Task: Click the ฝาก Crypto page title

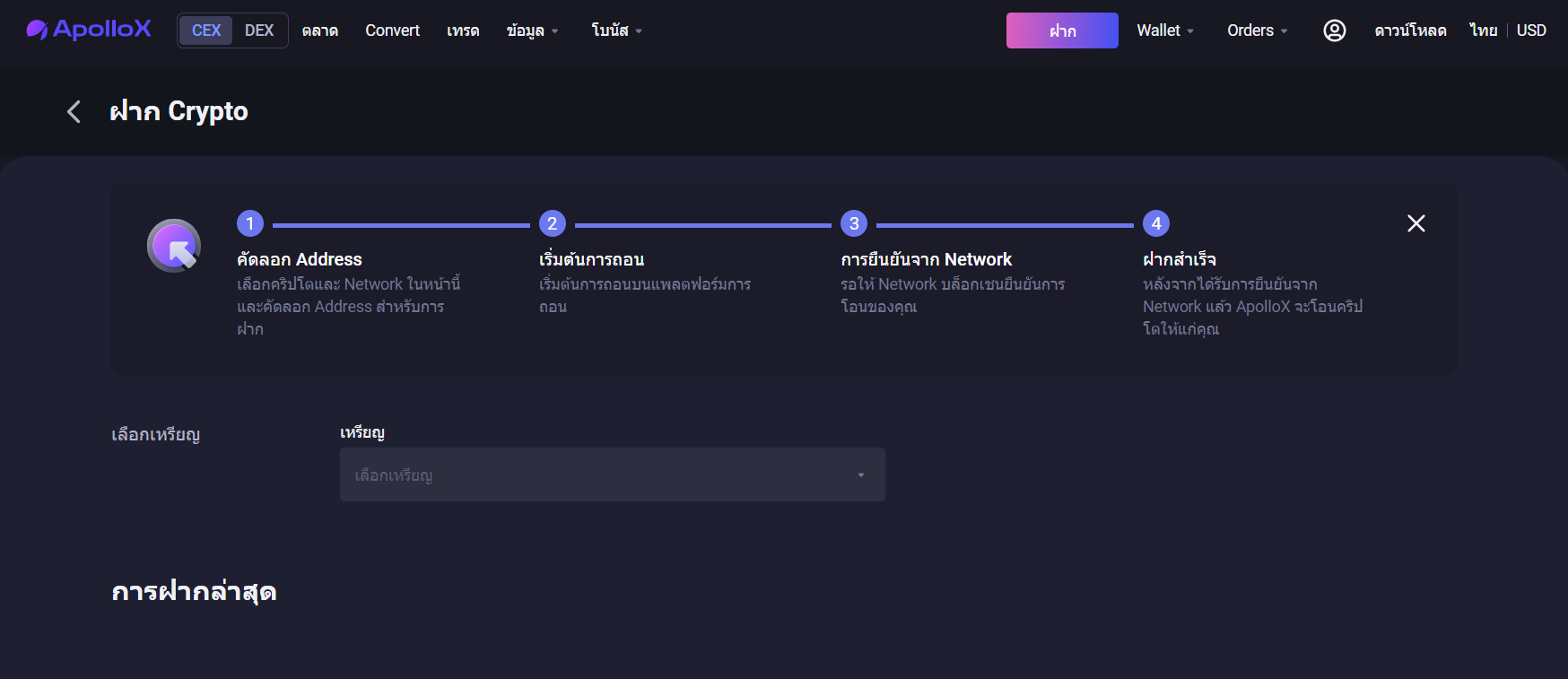Action: click(179, 111)
